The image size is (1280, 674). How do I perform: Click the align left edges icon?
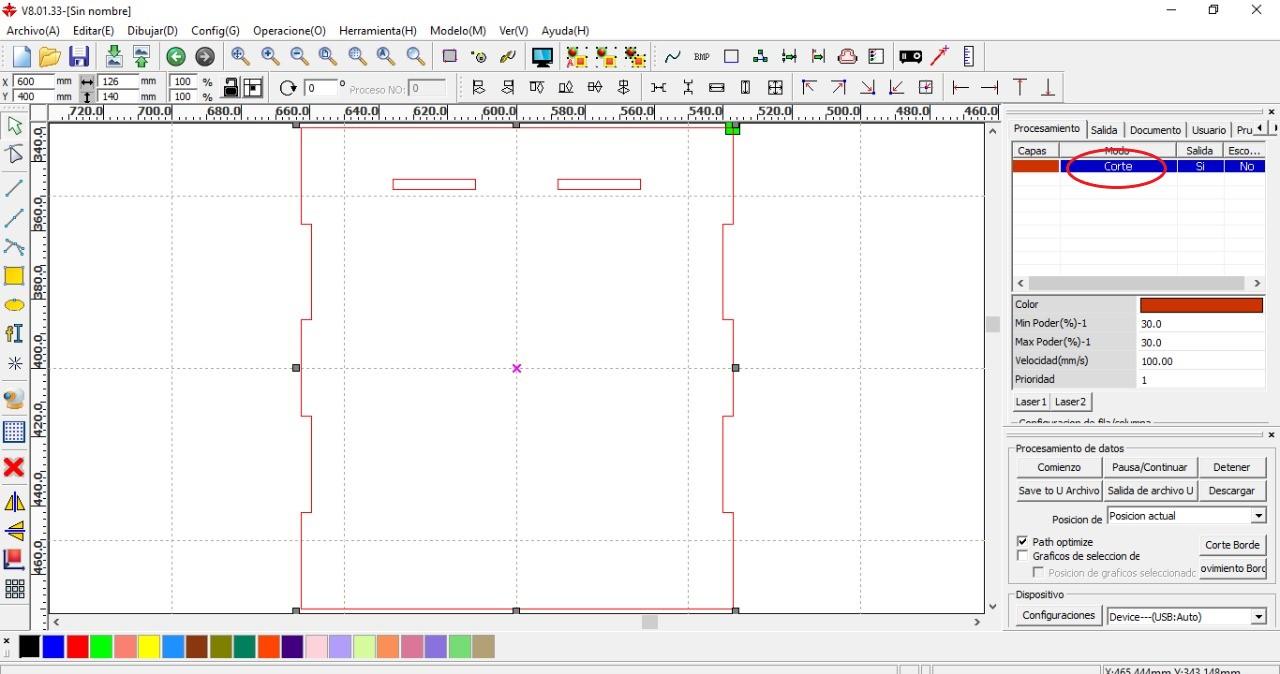pyautogui.click(x=479, y=88)
